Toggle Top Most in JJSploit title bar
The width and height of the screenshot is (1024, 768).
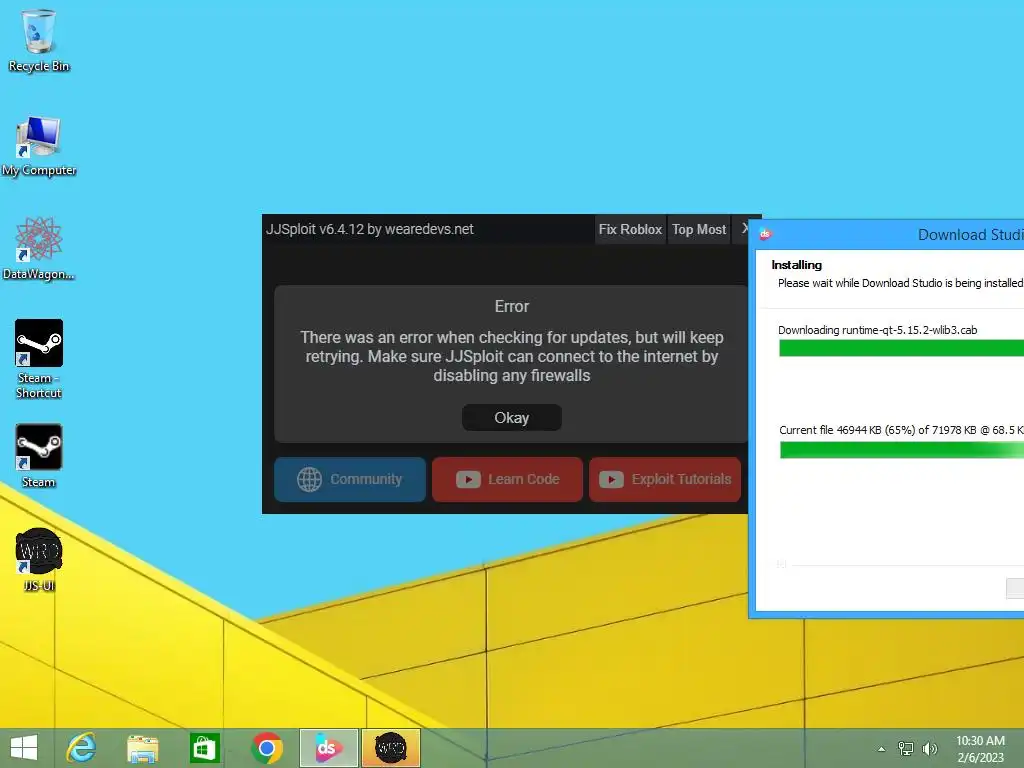click(699, 229)
